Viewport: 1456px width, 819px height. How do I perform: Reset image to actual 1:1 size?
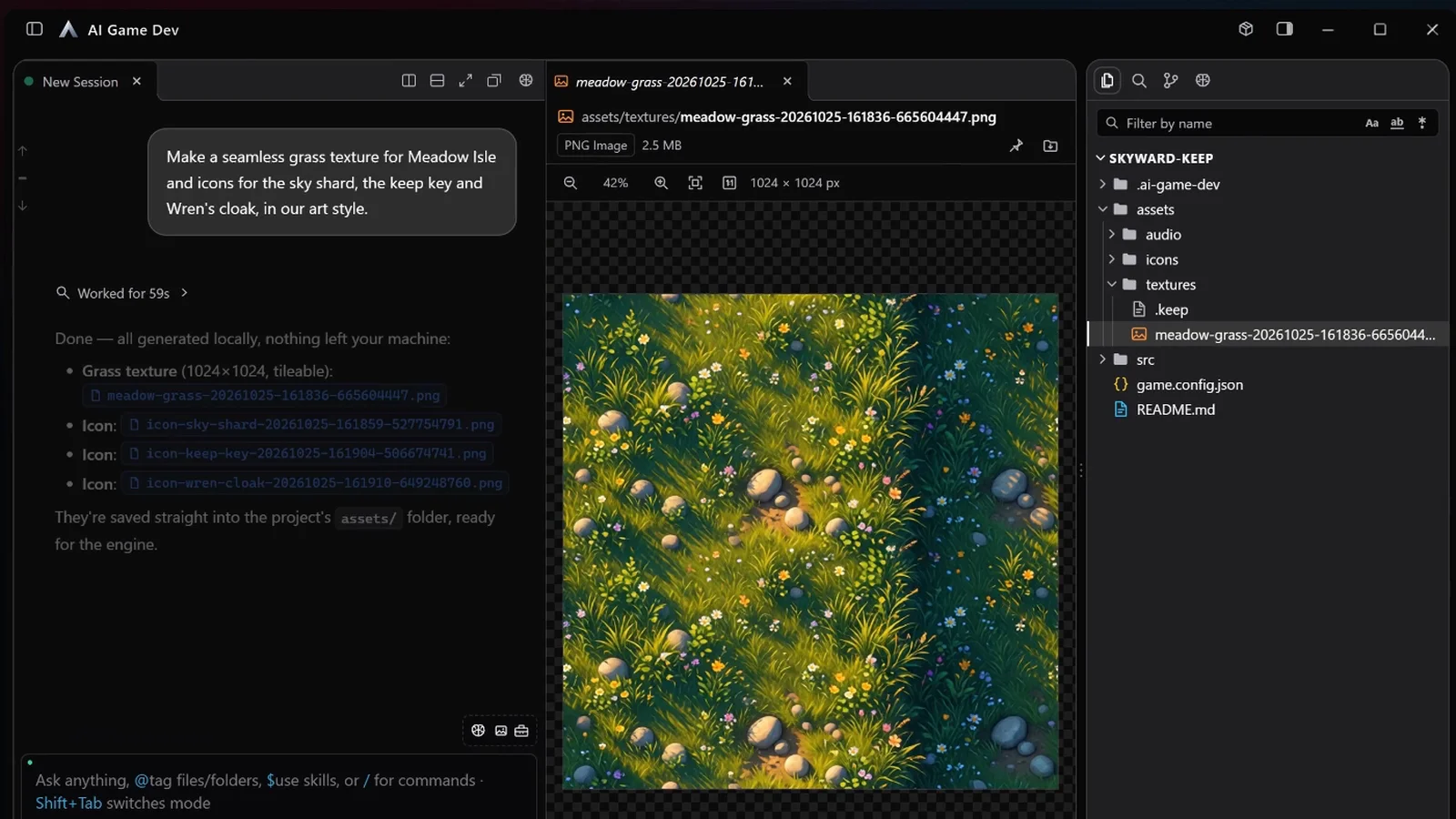pos(729,183)
